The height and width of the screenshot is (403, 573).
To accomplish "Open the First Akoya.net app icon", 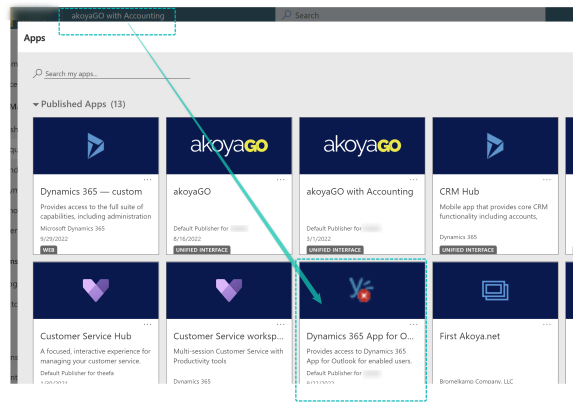I will (x=495, y=290).
